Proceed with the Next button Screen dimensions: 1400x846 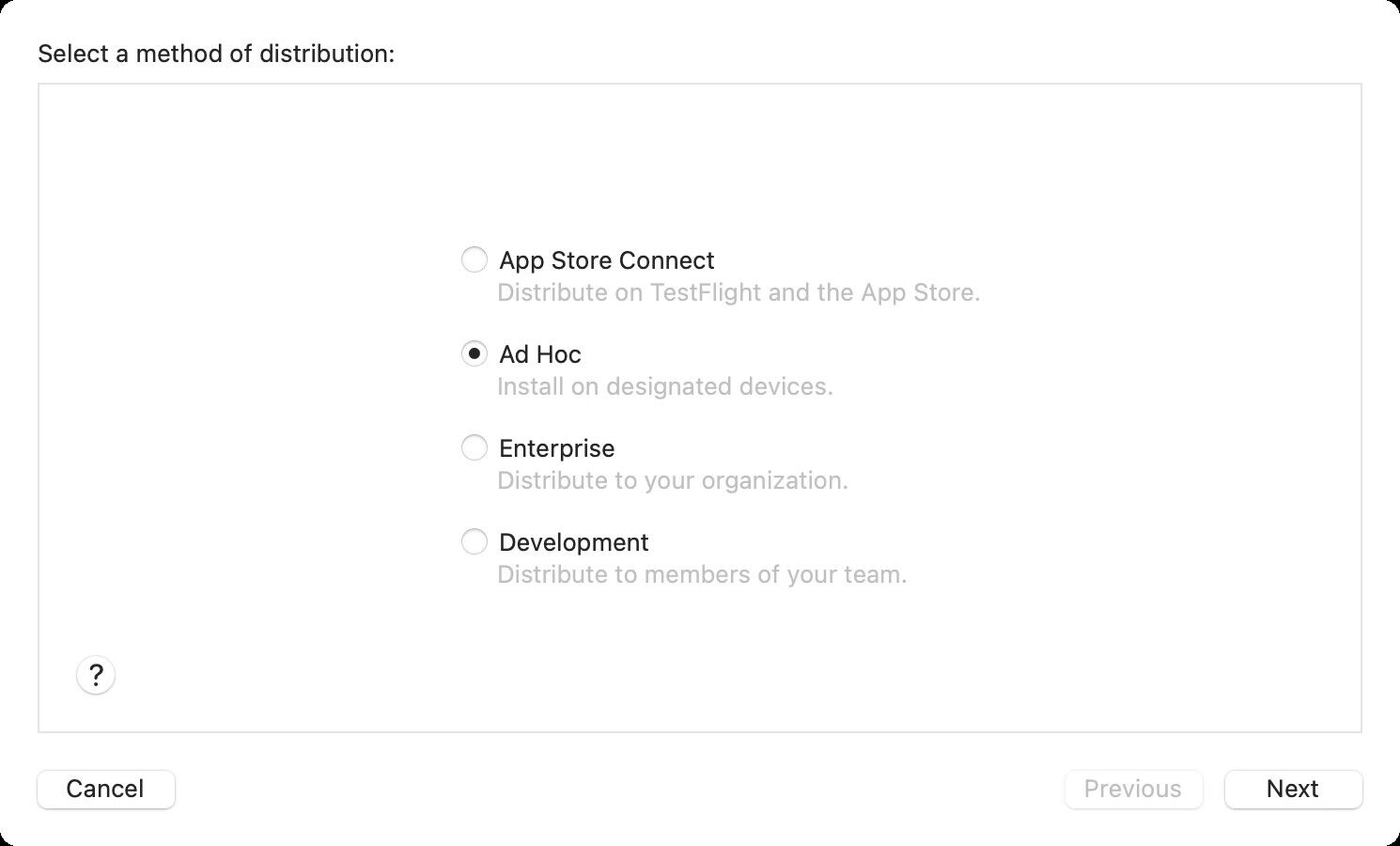1293,789
